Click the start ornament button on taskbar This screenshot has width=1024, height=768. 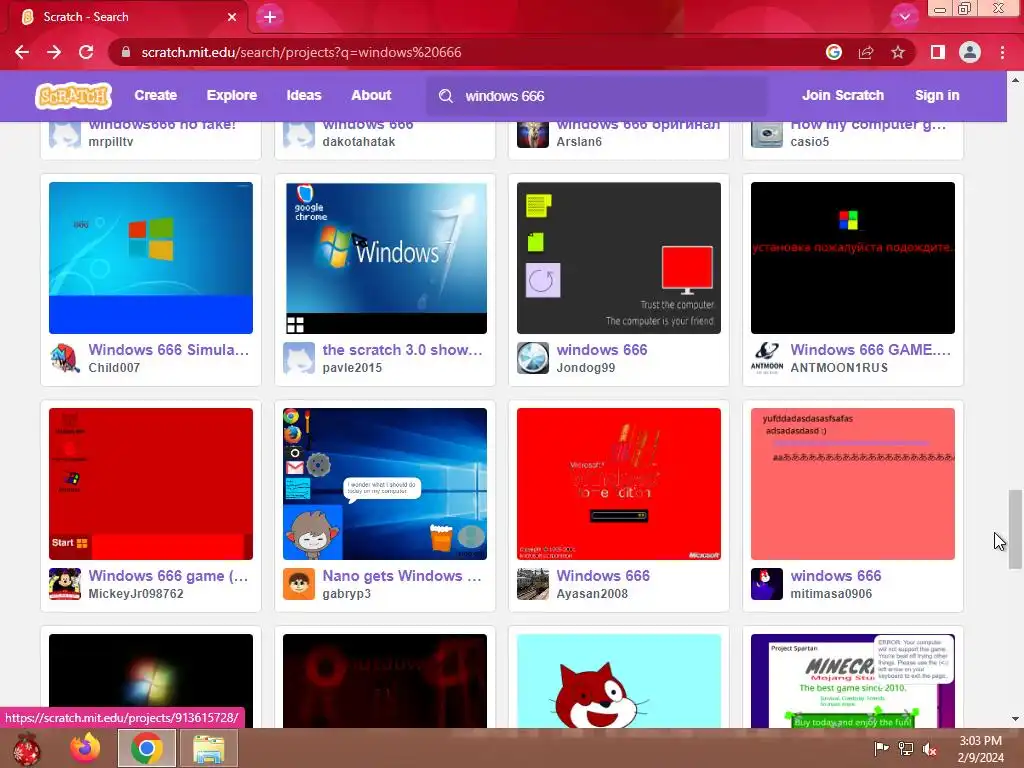pyautogui.click(x=26, y=748)
